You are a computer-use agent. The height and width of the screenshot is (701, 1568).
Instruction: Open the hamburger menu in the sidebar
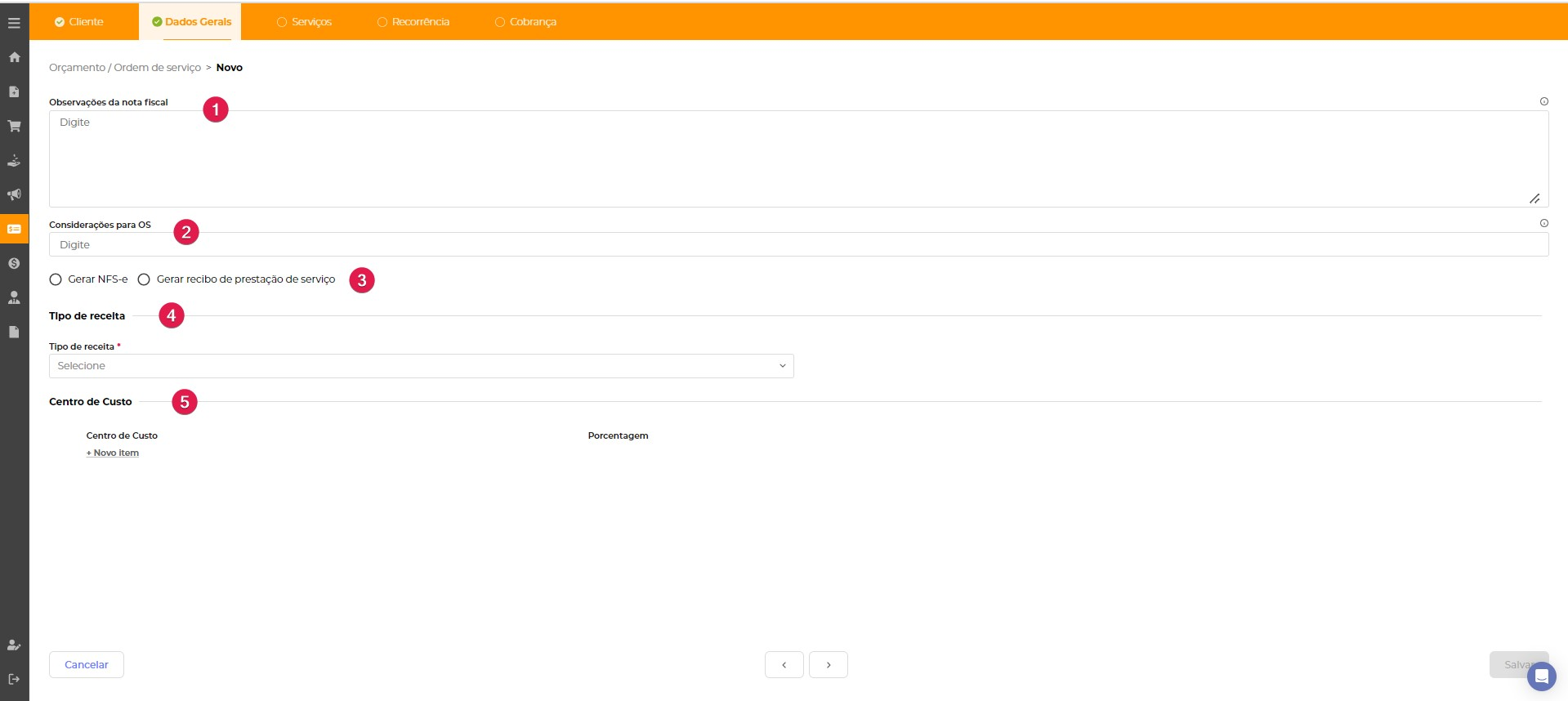(14, 23)
